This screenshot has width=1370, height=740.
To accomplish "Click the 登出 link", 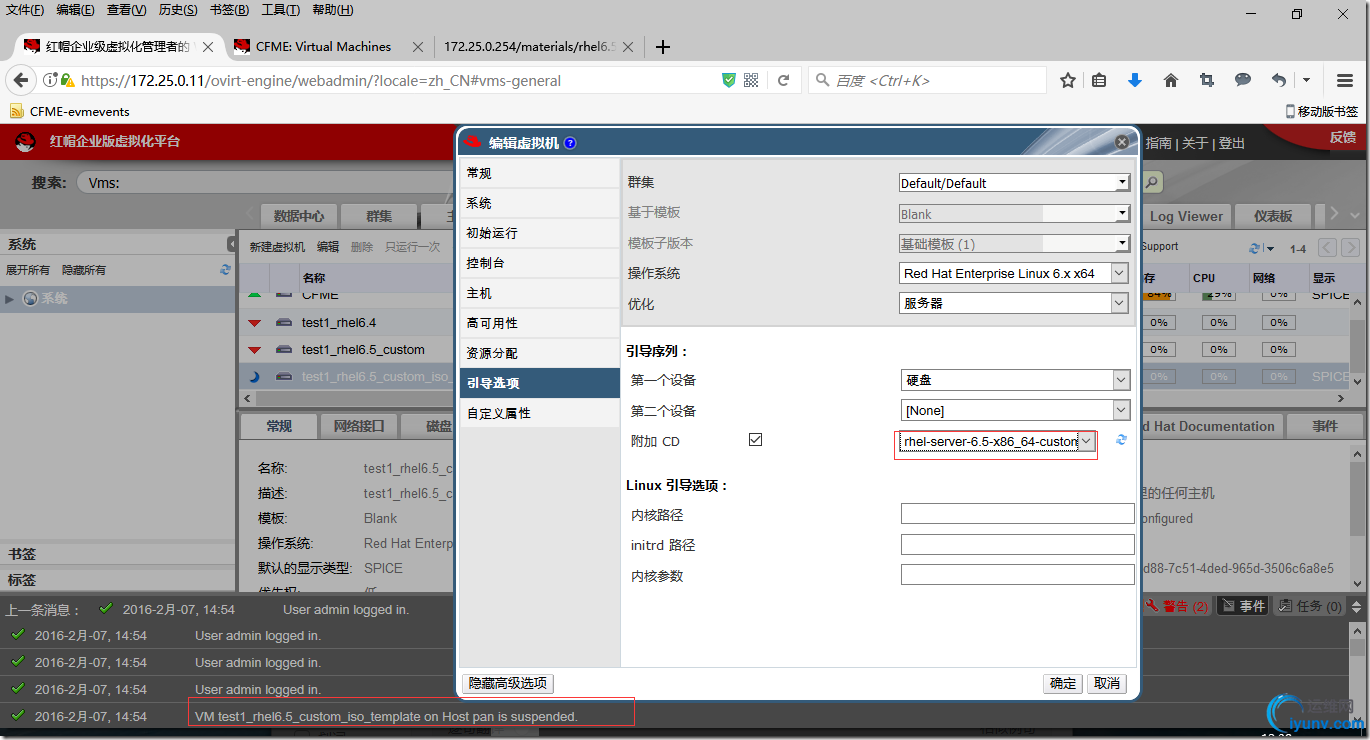I will coord(1232,143).
